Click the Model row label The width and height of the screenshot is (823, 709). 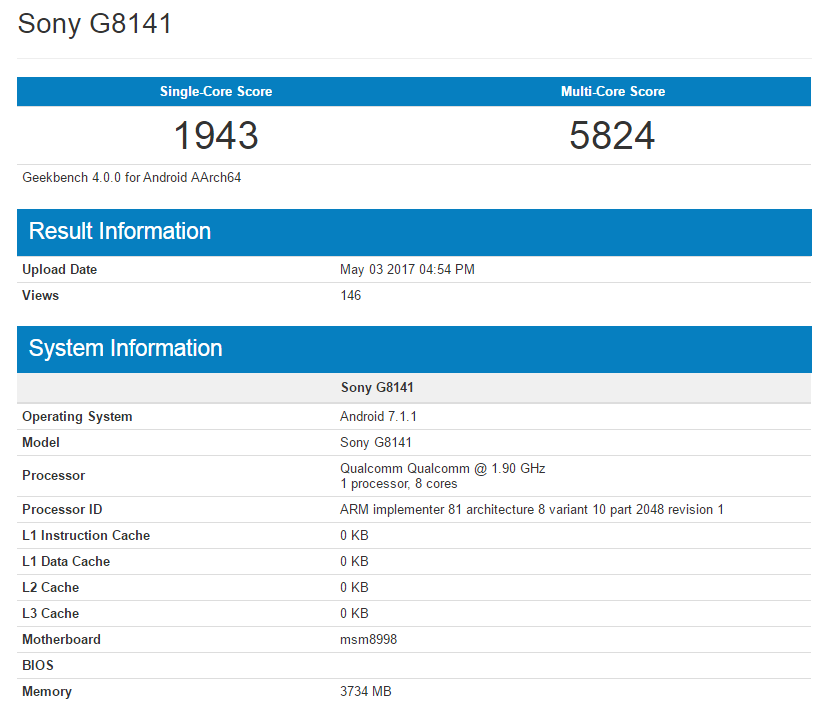click(x=40, y=442)
